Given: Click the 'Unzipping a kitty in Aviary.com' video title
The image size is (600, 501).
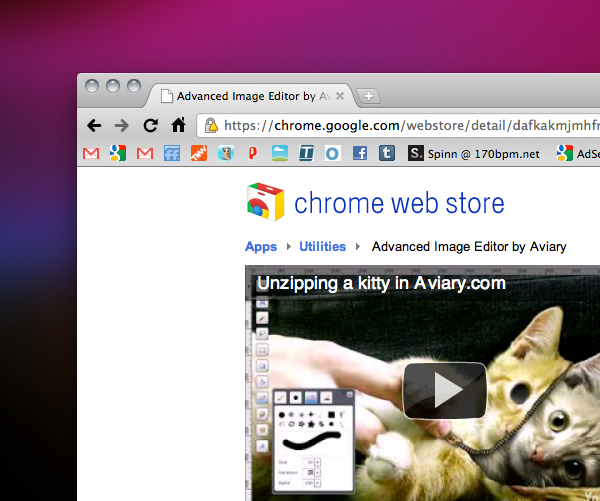Looking at the screenshot, I should [x=381, y=284].
